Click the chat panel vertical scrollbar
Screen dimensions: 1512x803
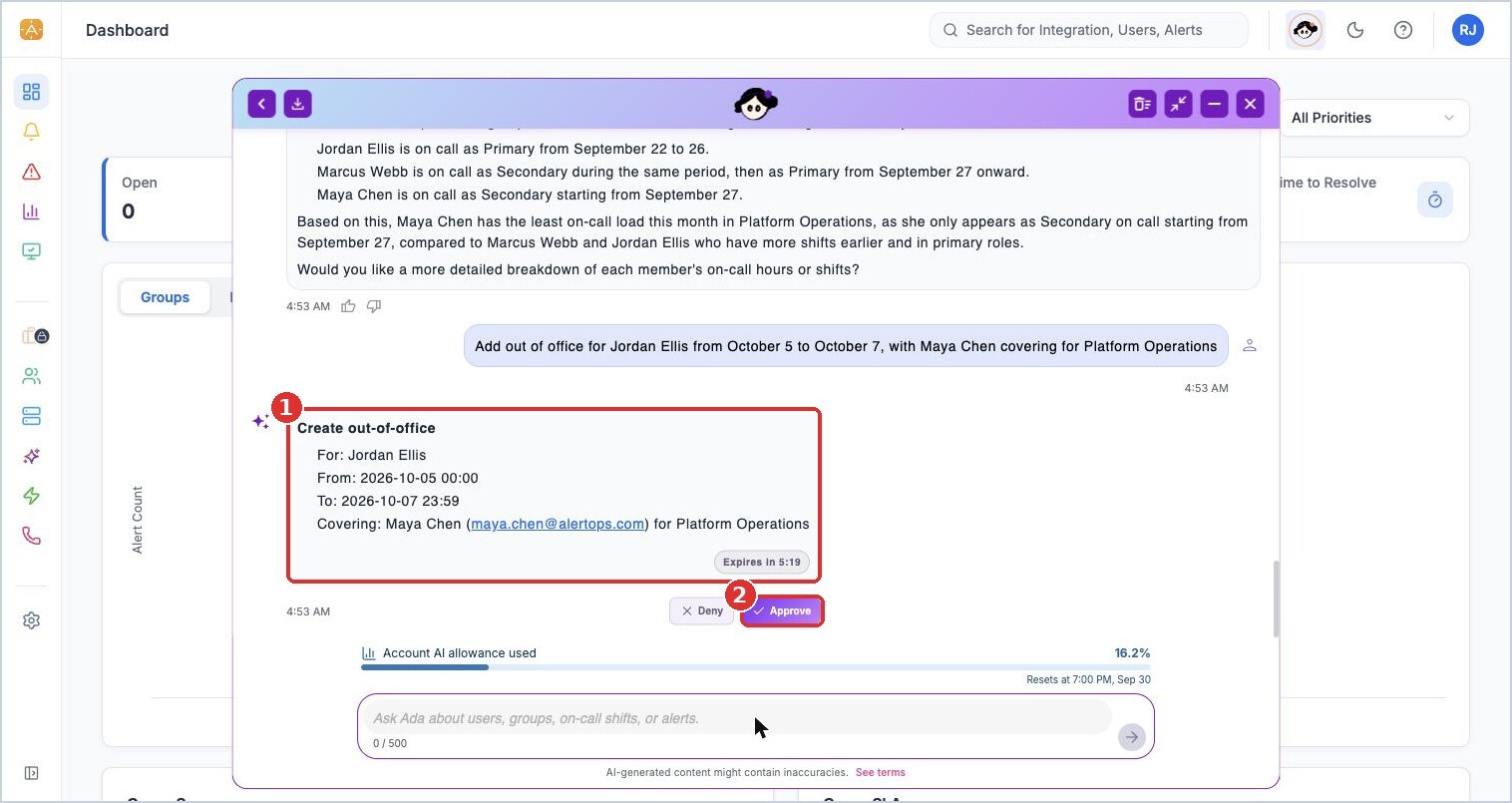click(1275, 599)
